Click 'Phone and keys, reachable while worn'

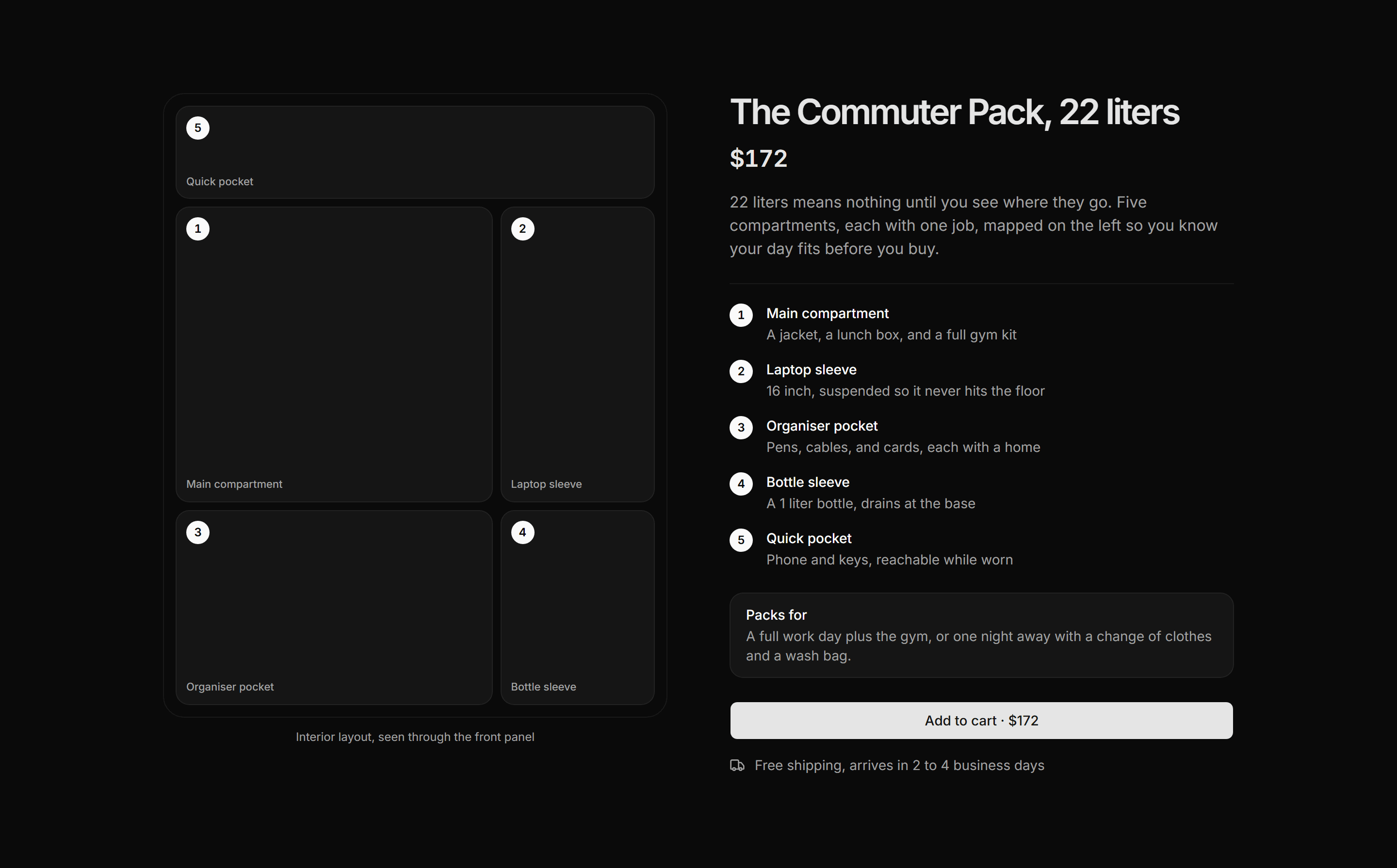[890, 560]
